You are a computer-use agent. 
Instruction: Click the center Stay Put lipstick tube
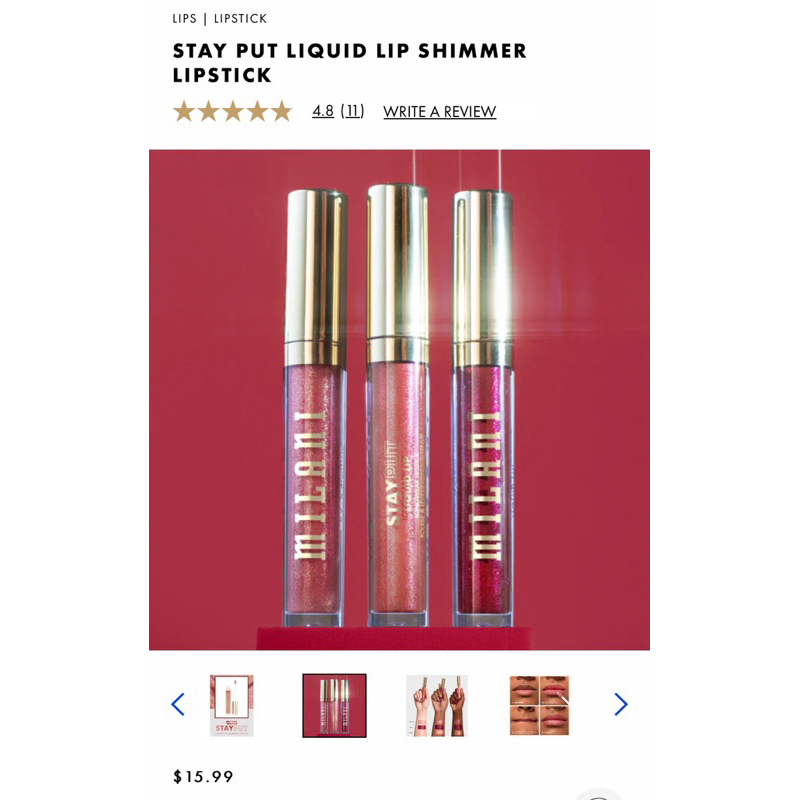click(x=397, y=406)
